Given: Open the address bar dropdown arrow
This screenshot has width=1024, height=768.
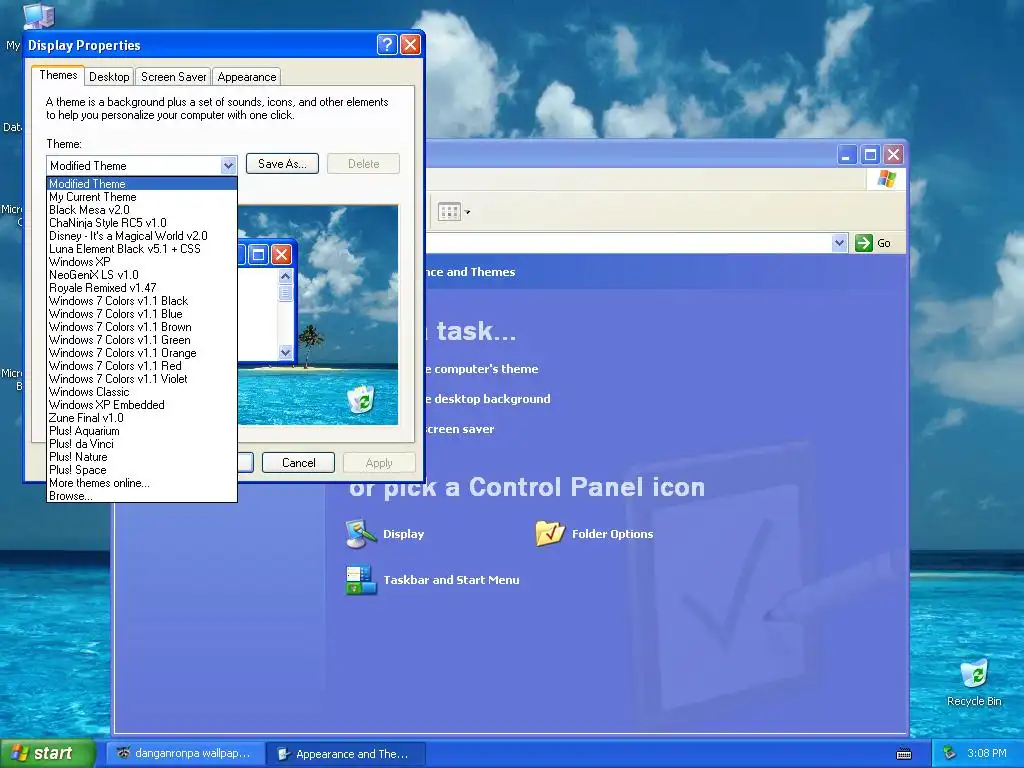Looking at the screenshot, I should pyautogui.click(x=839, y=243).
